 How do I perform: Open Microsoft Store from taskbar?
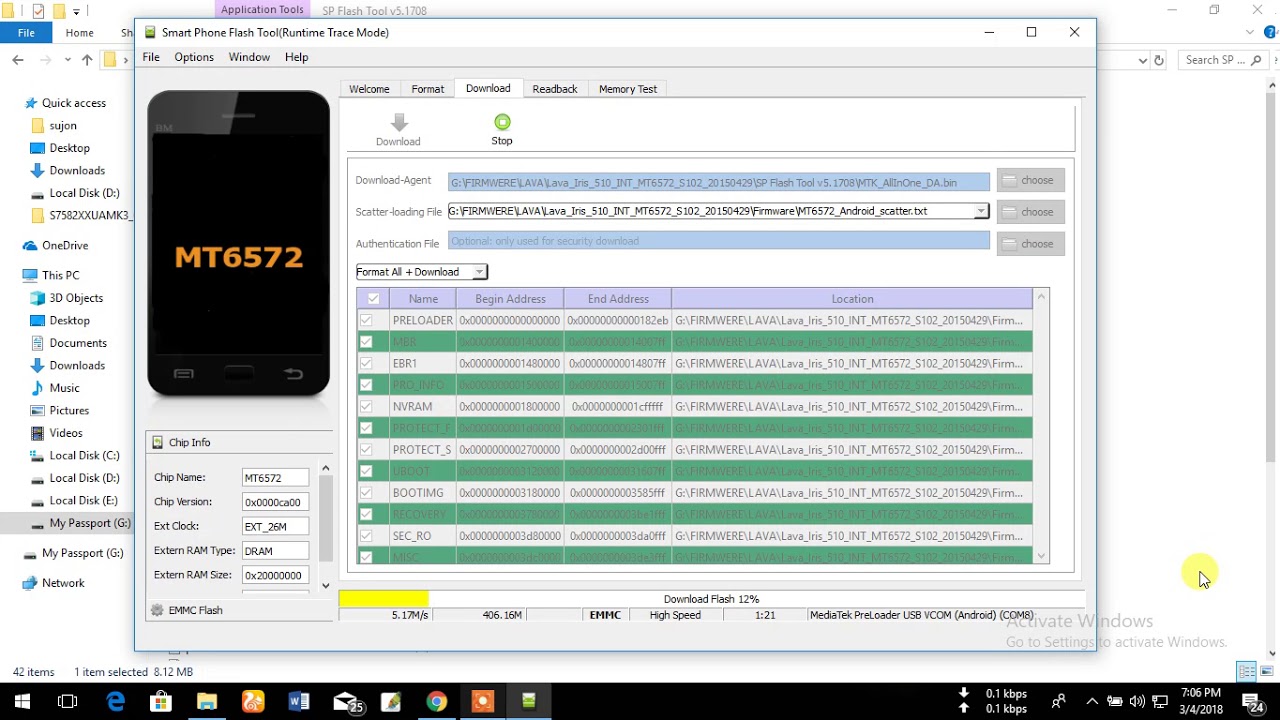tap(161, 702)
